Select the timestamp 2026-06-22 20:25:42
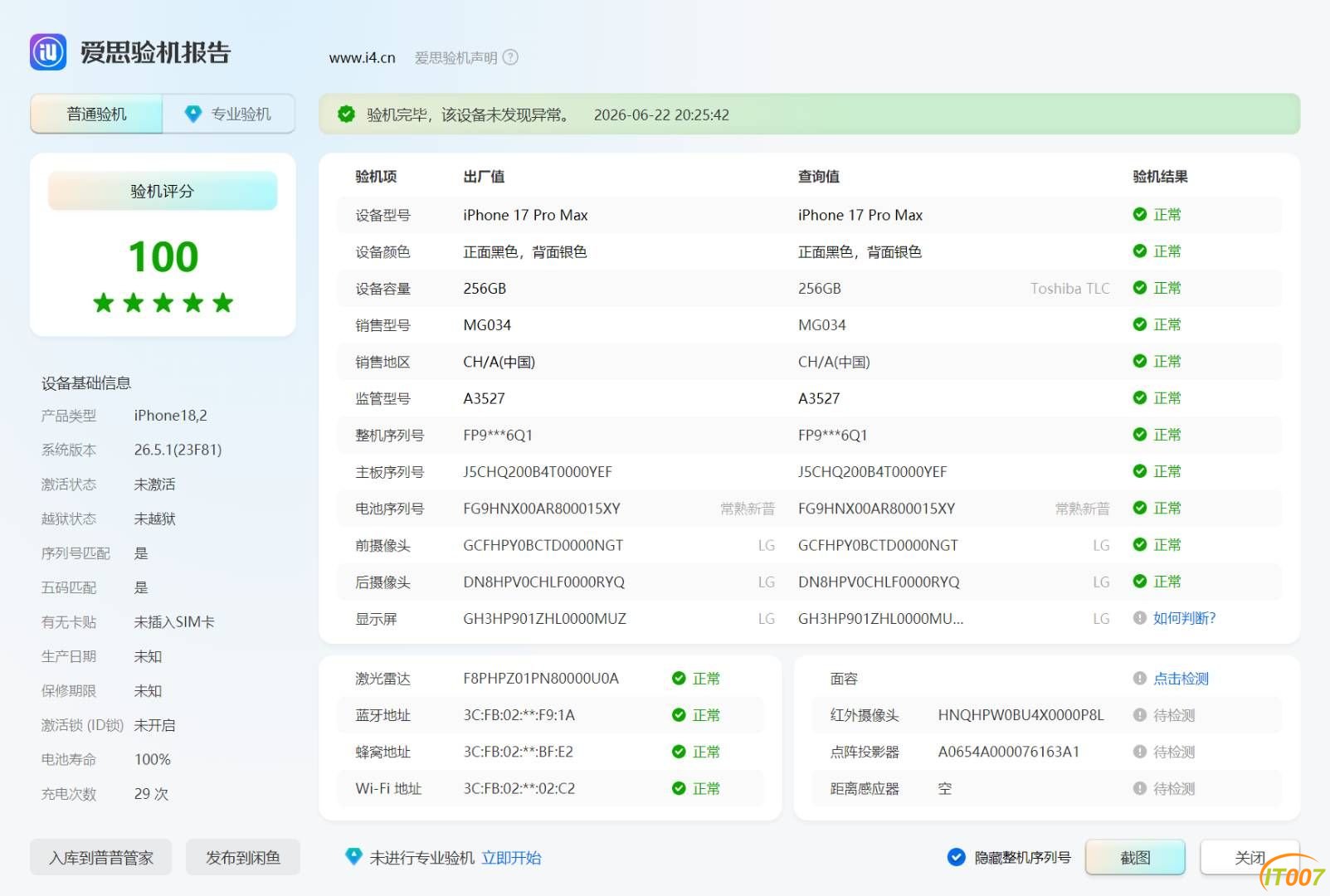Image resolution: width=1330 pixels, height=896 pixels. click(661, 114)
